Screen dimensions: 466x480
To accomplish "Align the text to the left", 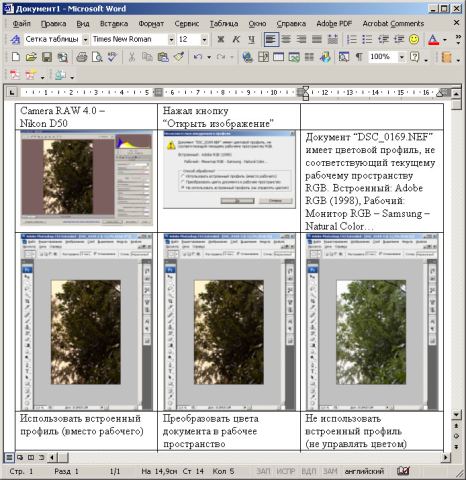I will [x=271, y=39].
